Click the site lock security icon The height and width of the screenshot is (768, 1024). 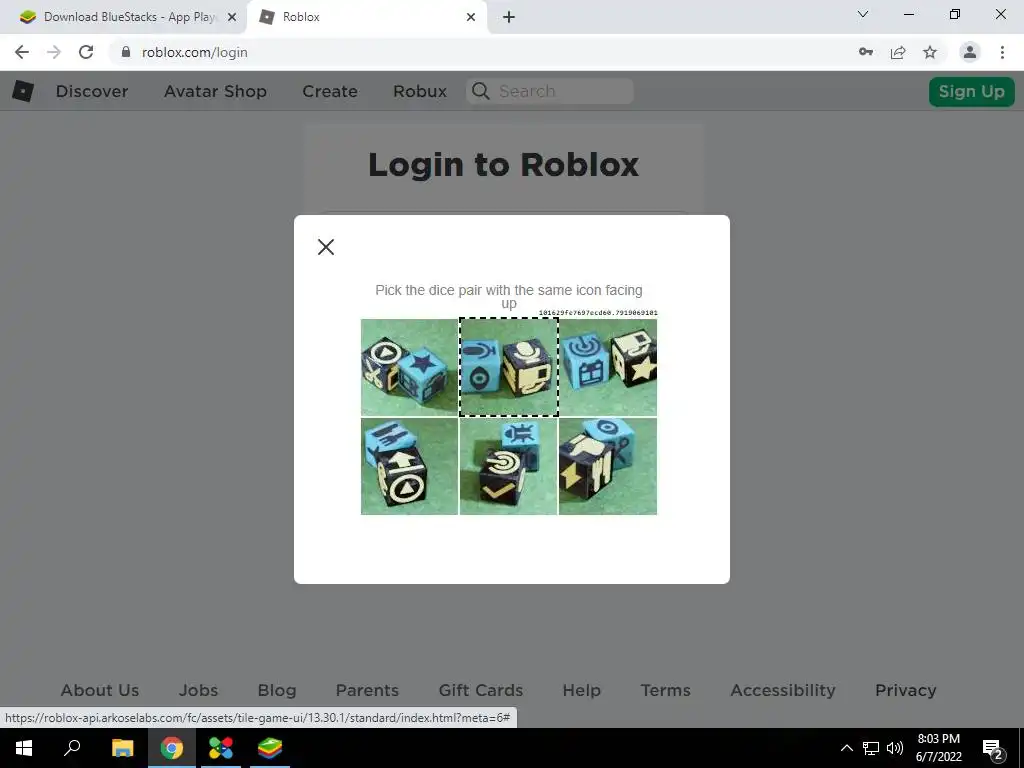(126, 52)
